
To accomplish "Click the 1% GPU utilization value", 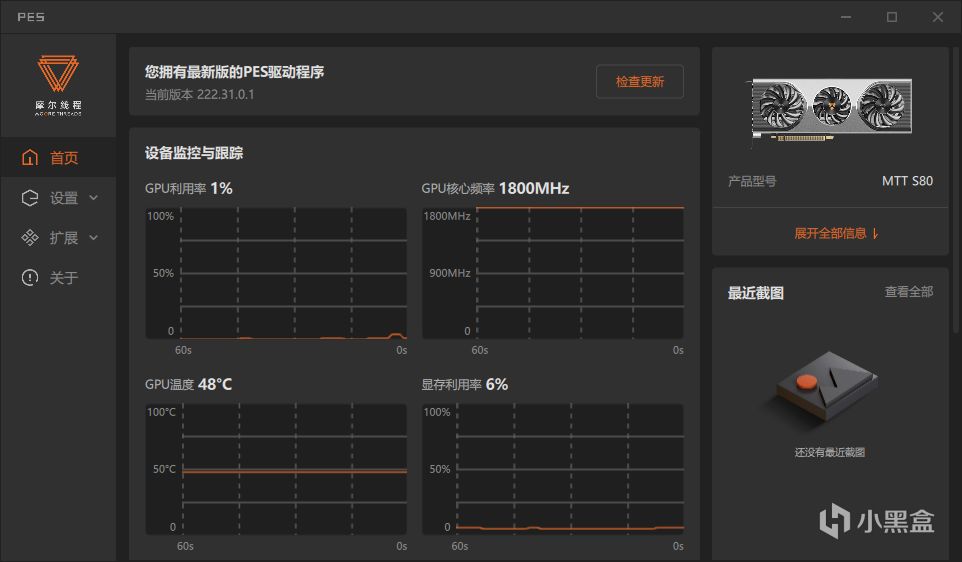I will [x=221, y=188].
